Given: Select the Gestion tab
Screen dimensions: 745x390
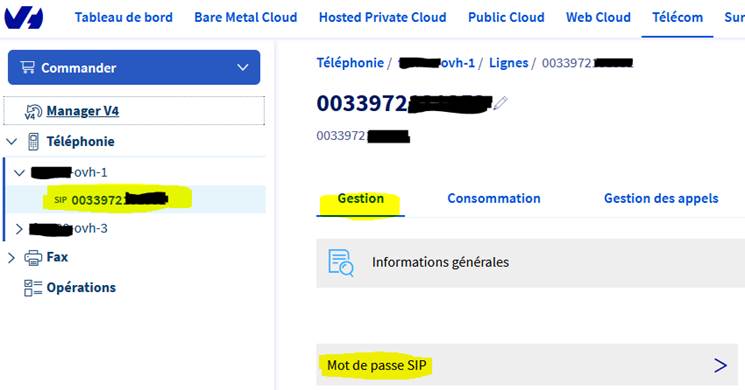Looking at the screenshot, I should click(361, 199).
